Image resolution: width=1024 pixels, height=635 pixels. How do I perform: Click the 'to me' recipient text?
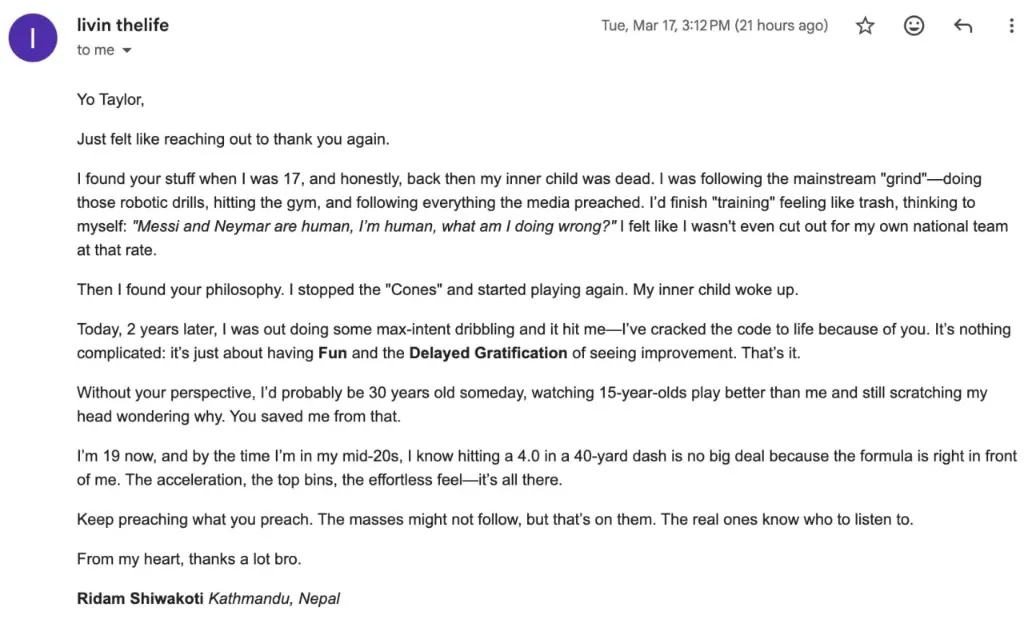tap(95, 50)
